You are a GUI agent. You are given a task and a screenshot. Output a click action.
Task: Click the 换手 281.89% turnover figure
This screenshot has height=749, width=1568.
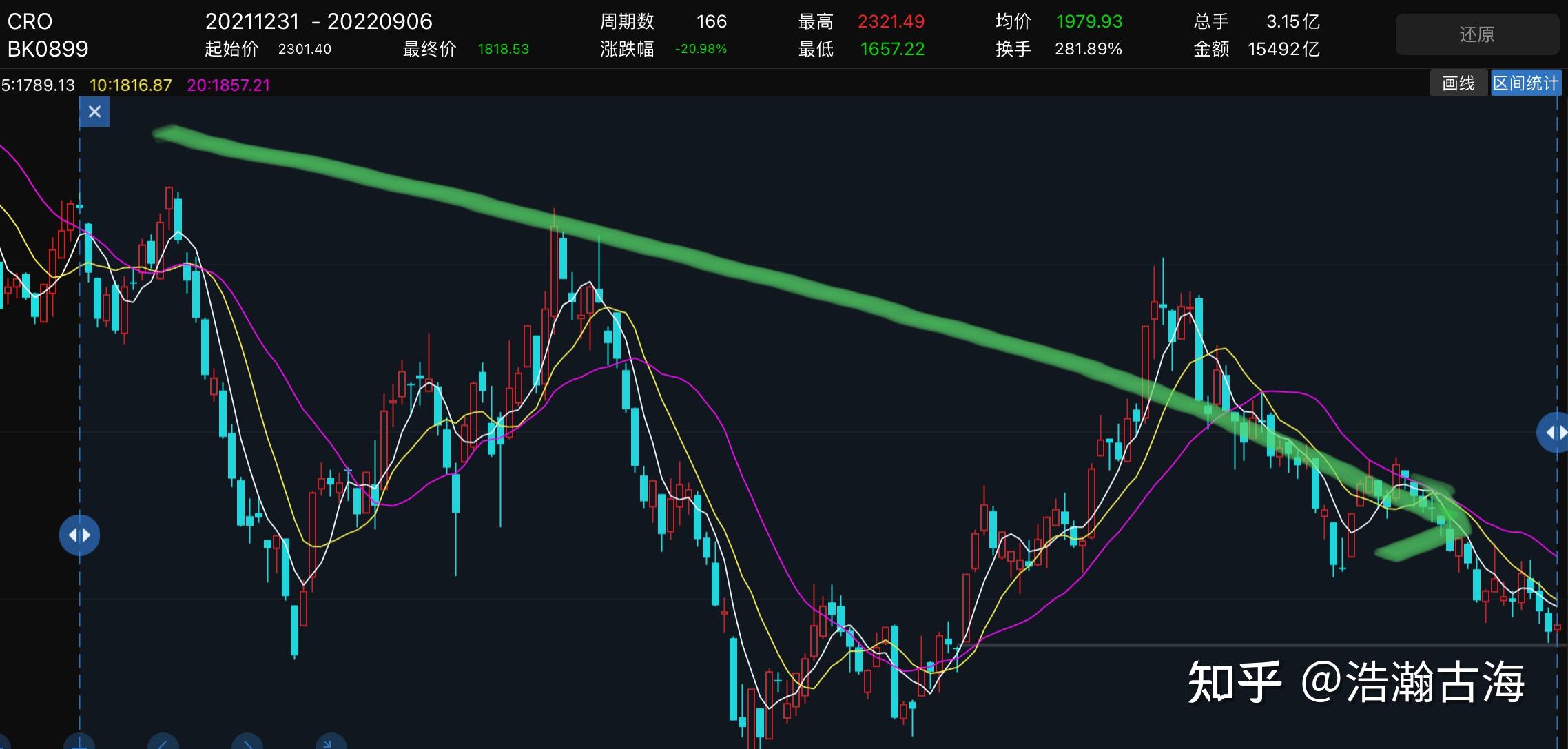tap(1088, 49)
